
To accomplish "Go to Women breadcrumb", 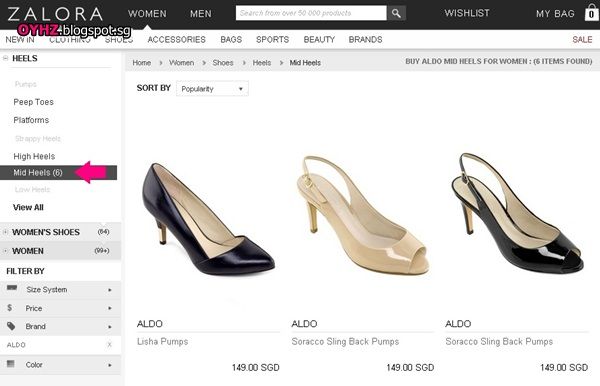I will (181, 63).
